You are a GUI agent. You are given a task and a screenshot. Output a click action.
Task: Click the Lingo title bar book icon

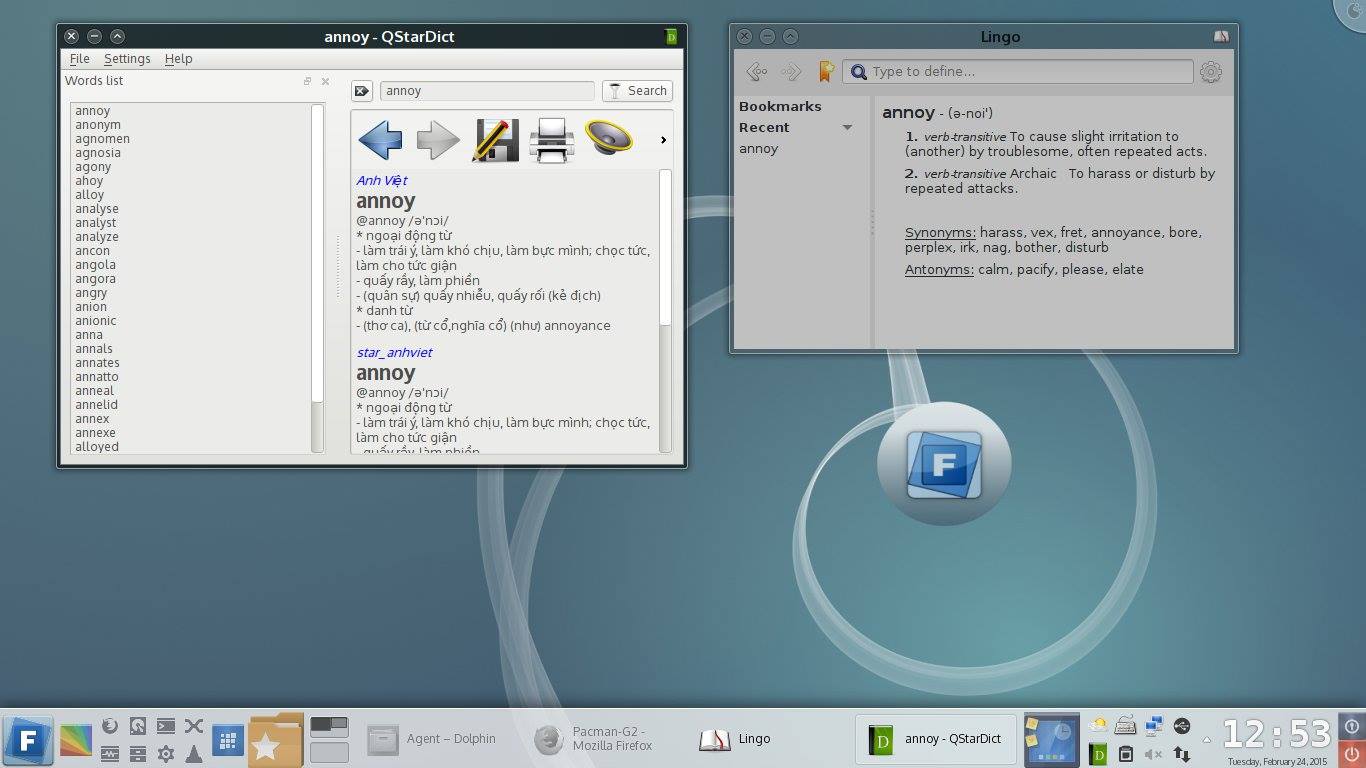pos(1221,37)
